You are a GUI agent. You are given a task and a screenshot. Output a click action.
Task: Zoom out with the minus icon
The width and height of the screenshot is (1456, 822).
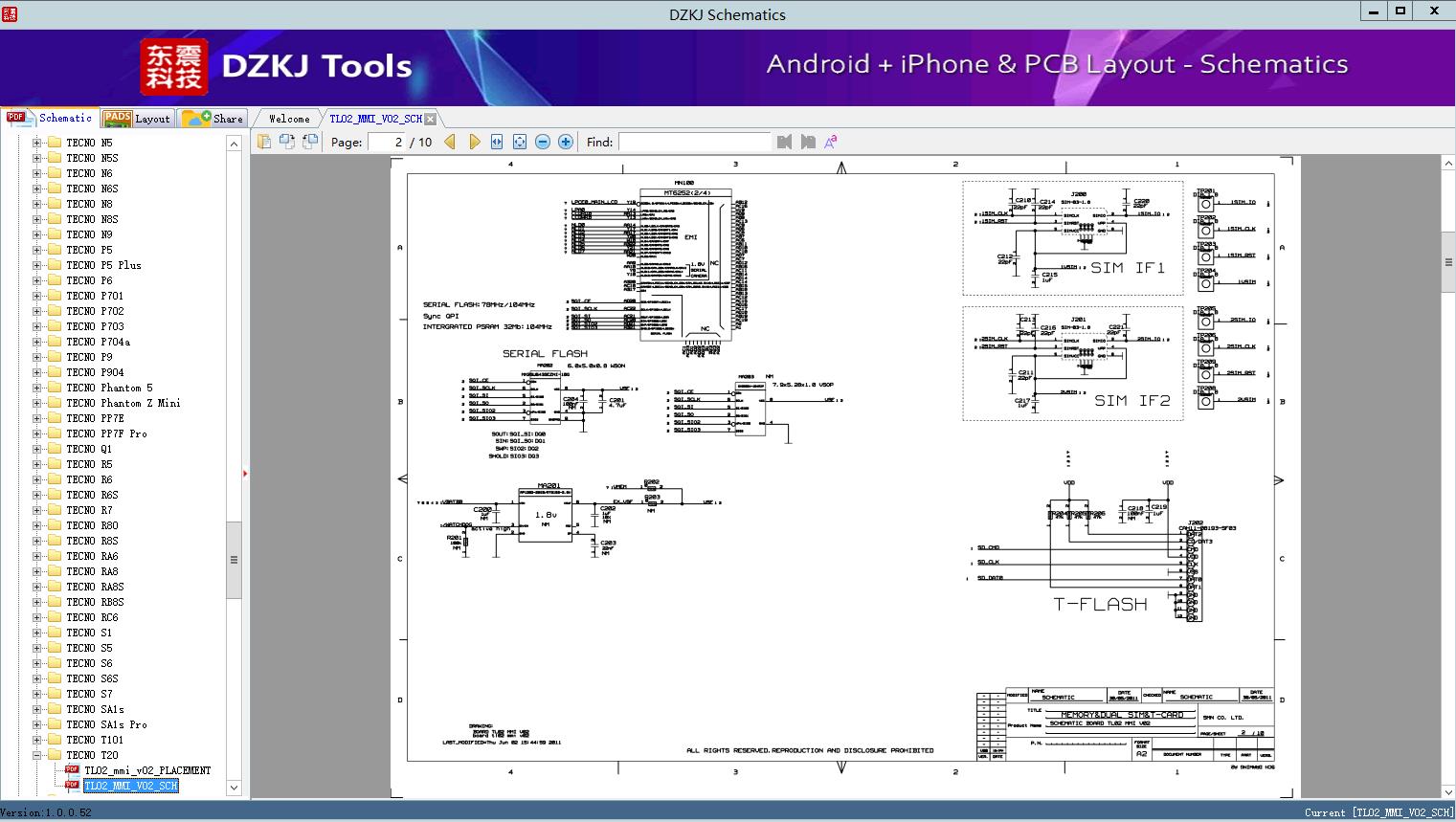(543, 142)
